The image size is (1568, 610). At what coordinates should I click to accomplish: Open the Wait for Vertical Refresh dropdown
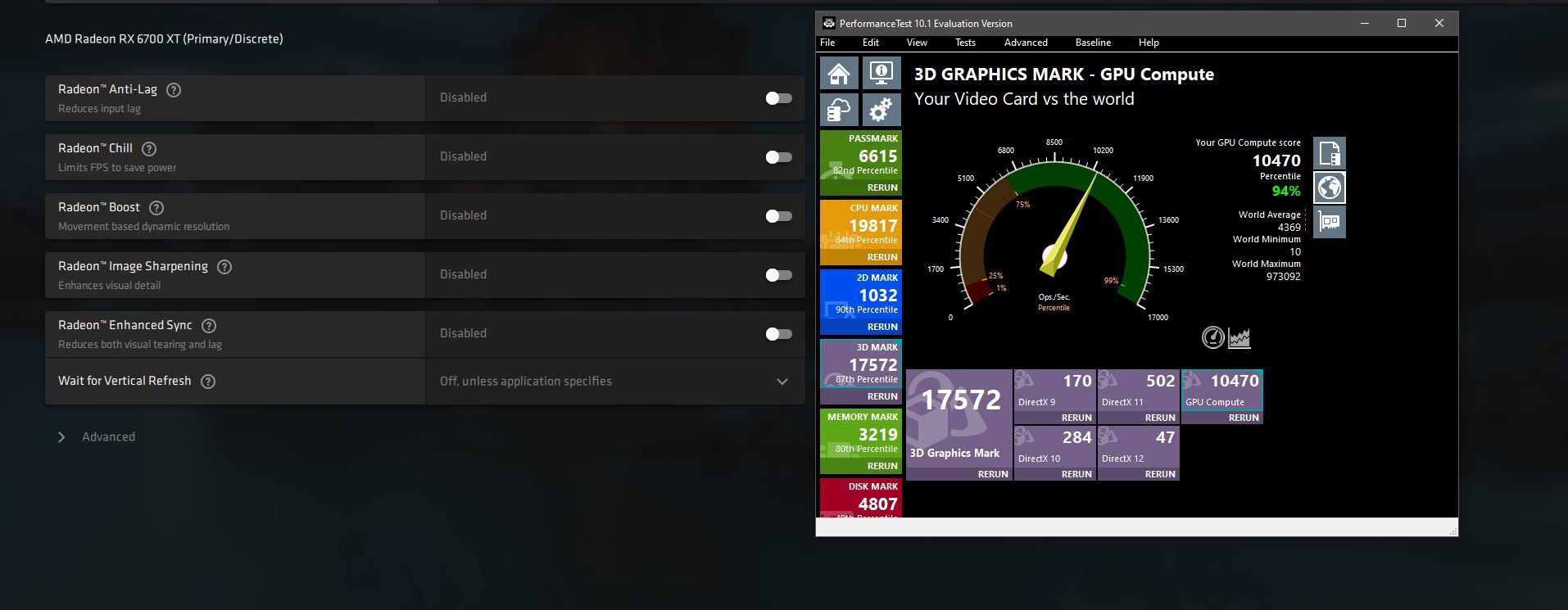coord(615,382)
